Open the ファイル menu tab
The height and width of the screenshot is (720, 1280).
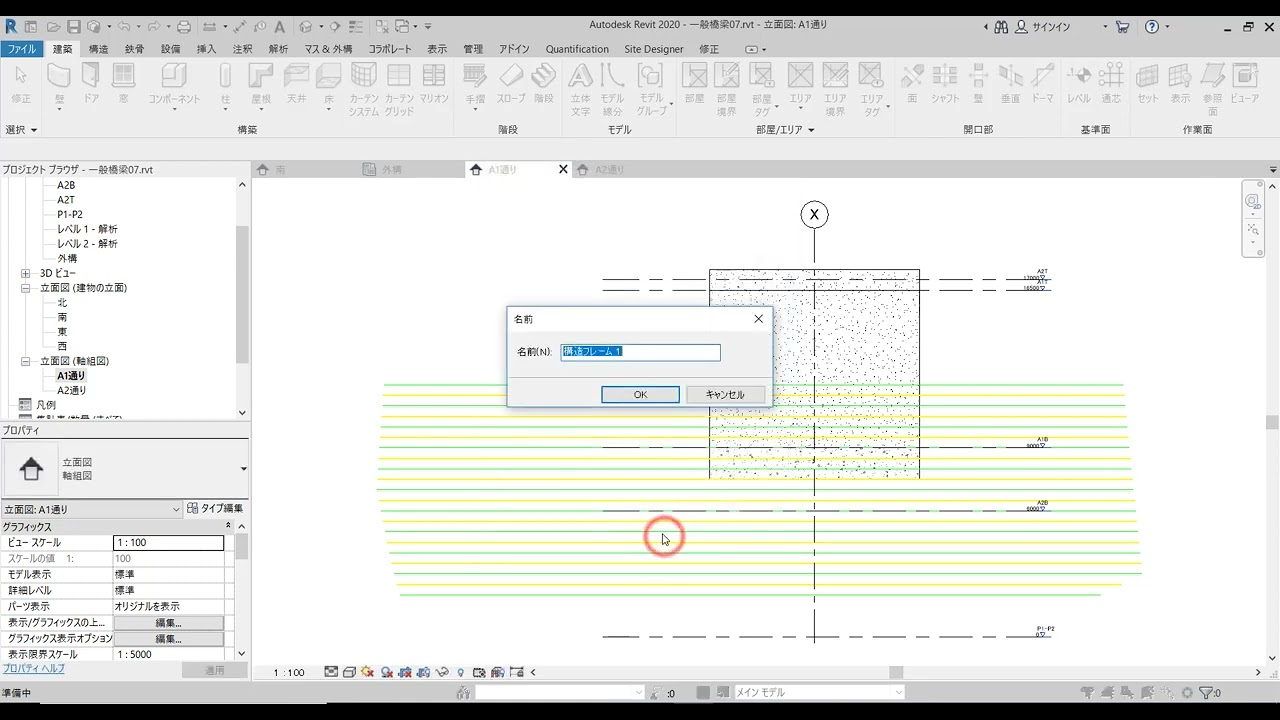pyautogui.click(x=21, y=49)
